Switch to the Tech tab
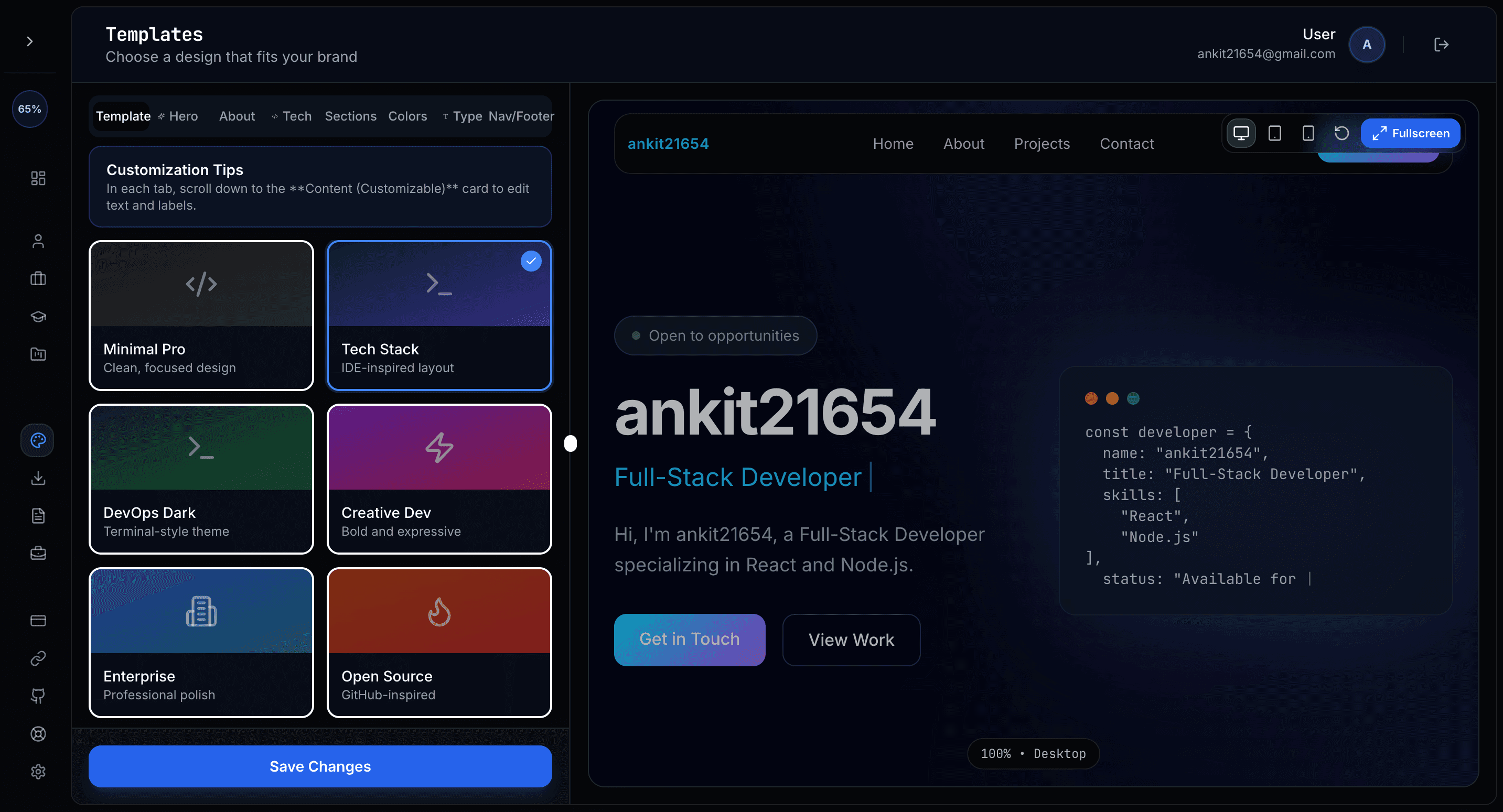This screenshot has height=812, width=1503. pos(292,116)
